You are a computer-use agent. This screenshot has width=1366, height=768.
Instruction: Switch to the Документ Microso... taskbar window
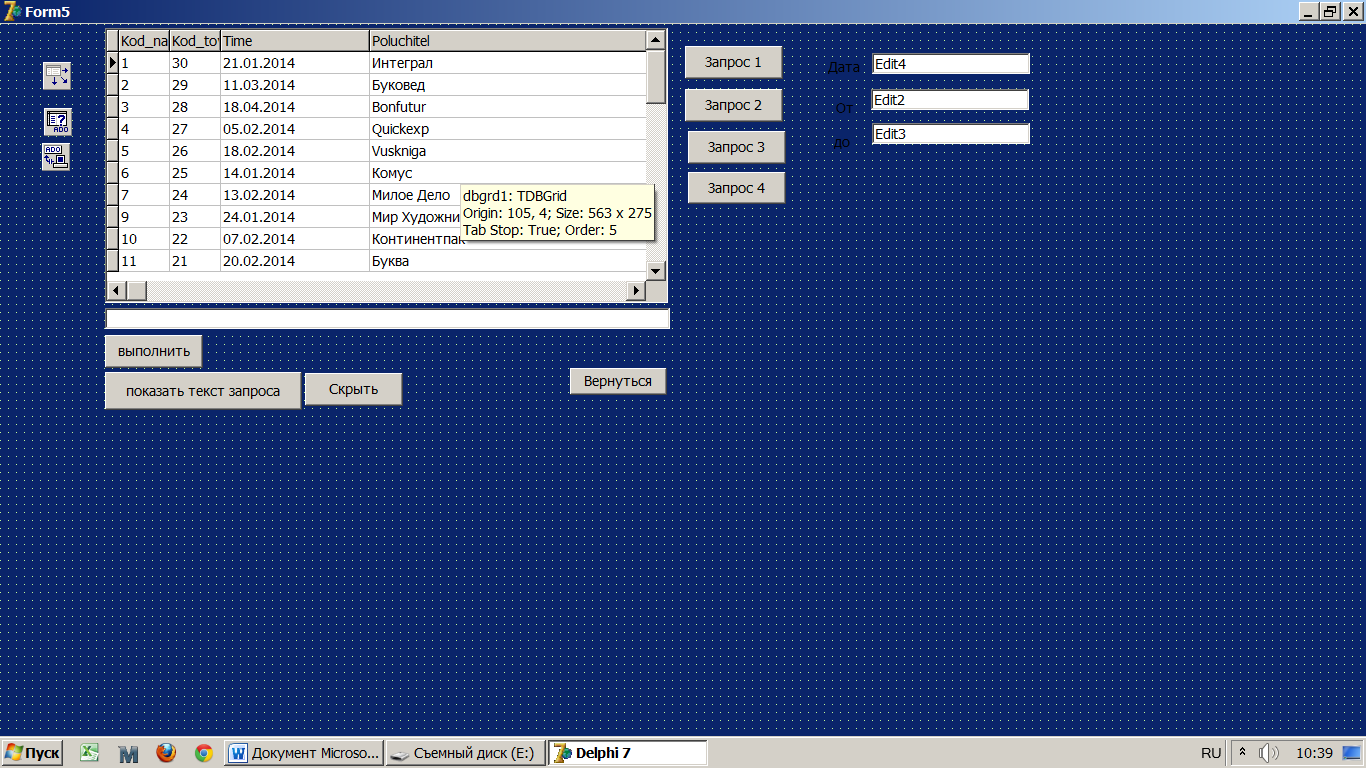pyautogui.click(x=304, y=753)
